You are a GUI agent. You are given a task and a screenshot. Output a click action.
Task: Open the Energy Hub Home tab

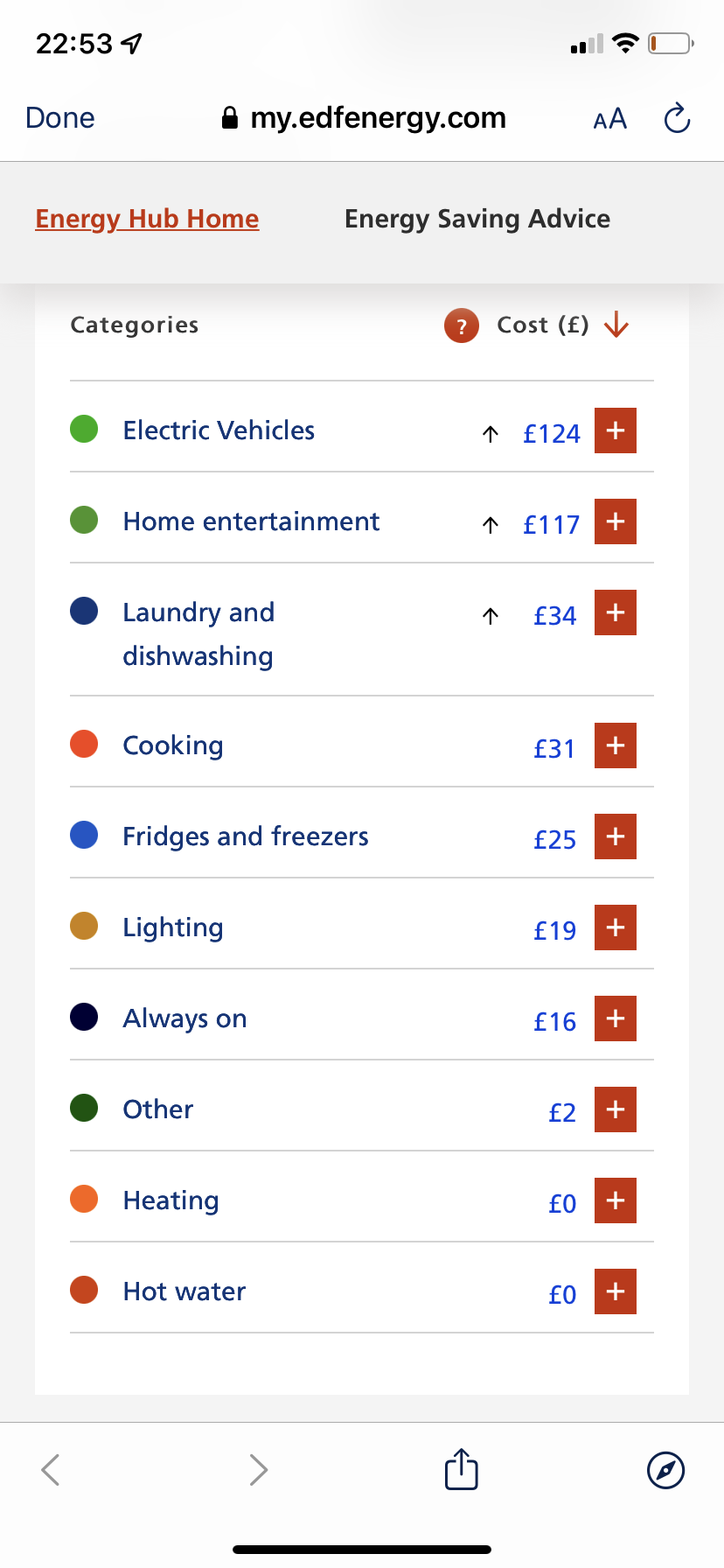(x=147, y=219)
